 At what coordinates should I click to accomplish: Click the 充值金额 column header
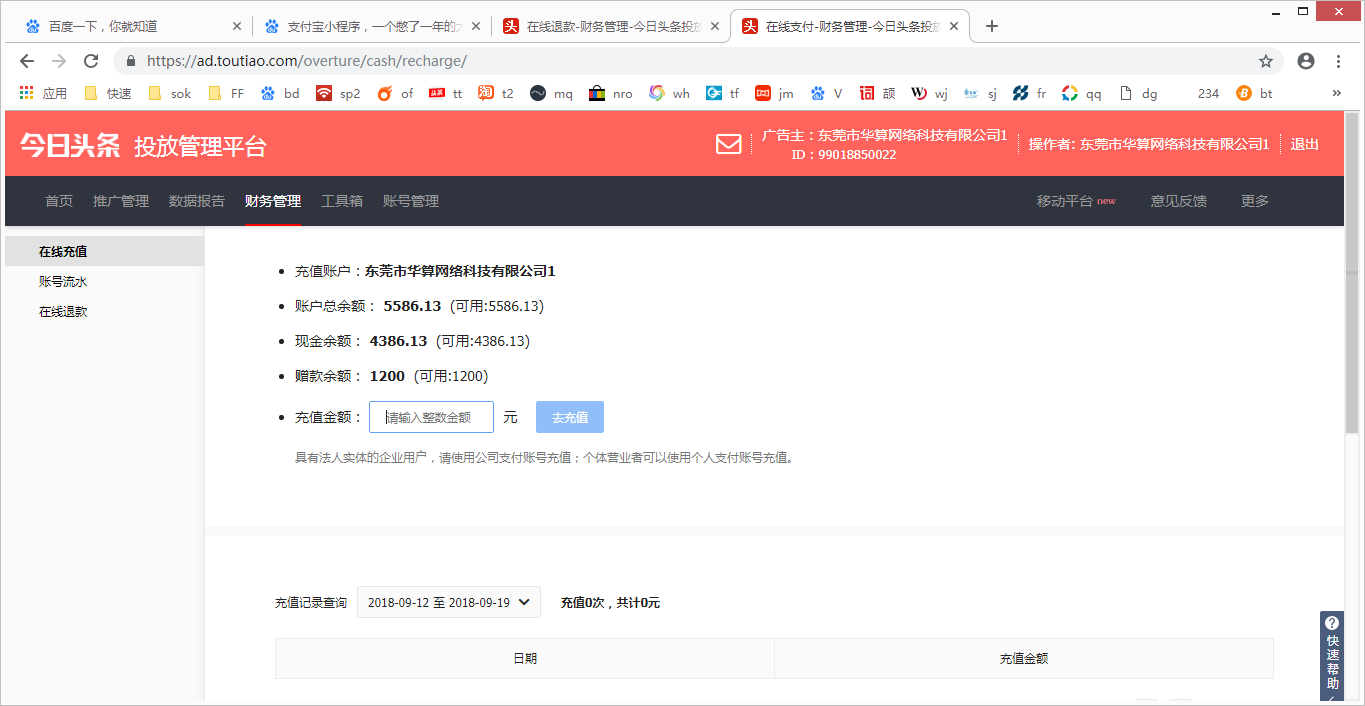tap(1024, 658)
